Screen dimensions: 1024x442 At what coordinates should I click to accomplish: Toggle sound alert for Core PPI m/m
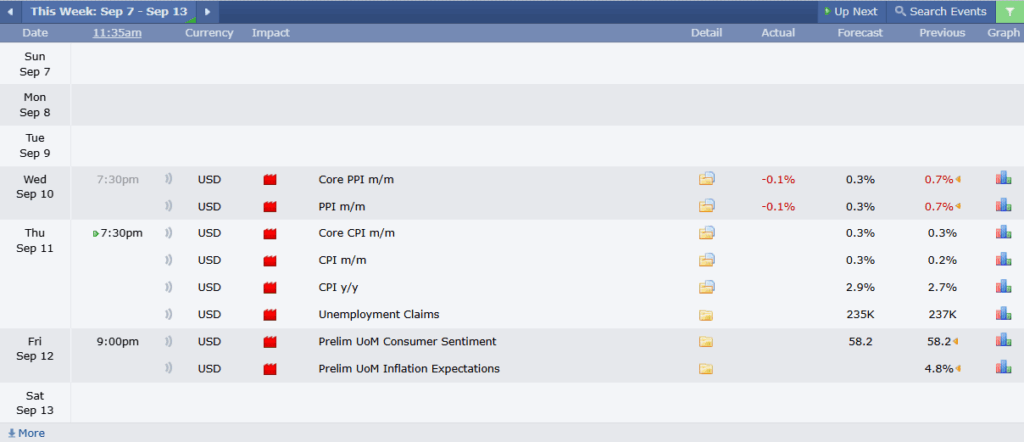click(x=168, y=179)
